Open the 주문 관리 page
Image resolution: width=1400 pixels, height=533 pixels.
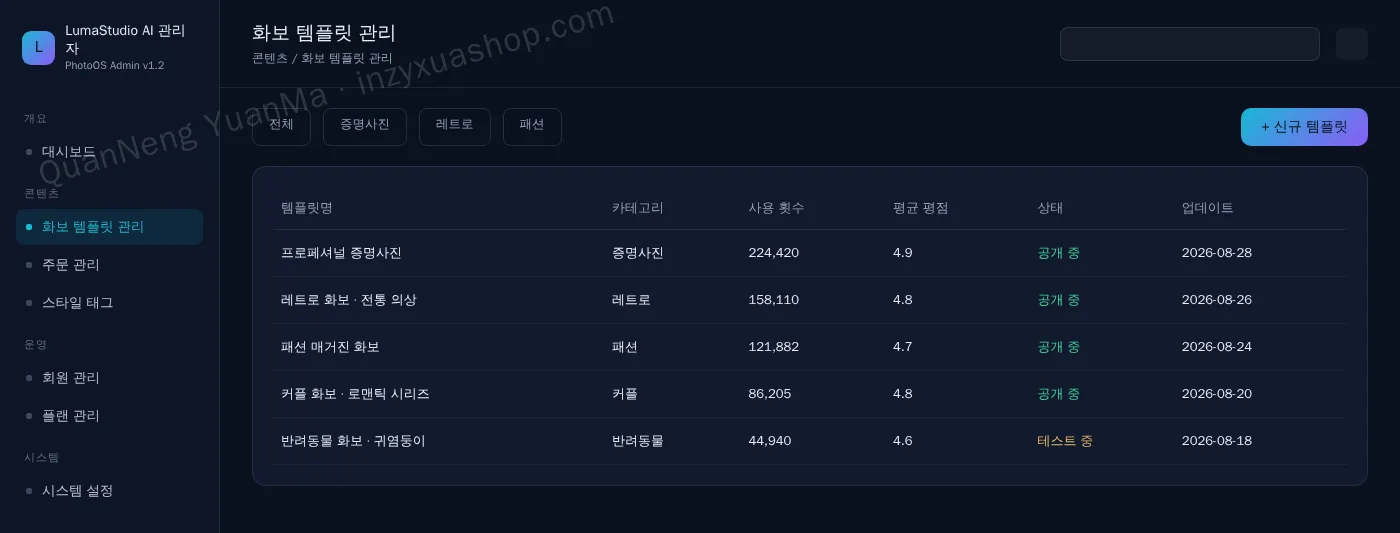[109, 265]
